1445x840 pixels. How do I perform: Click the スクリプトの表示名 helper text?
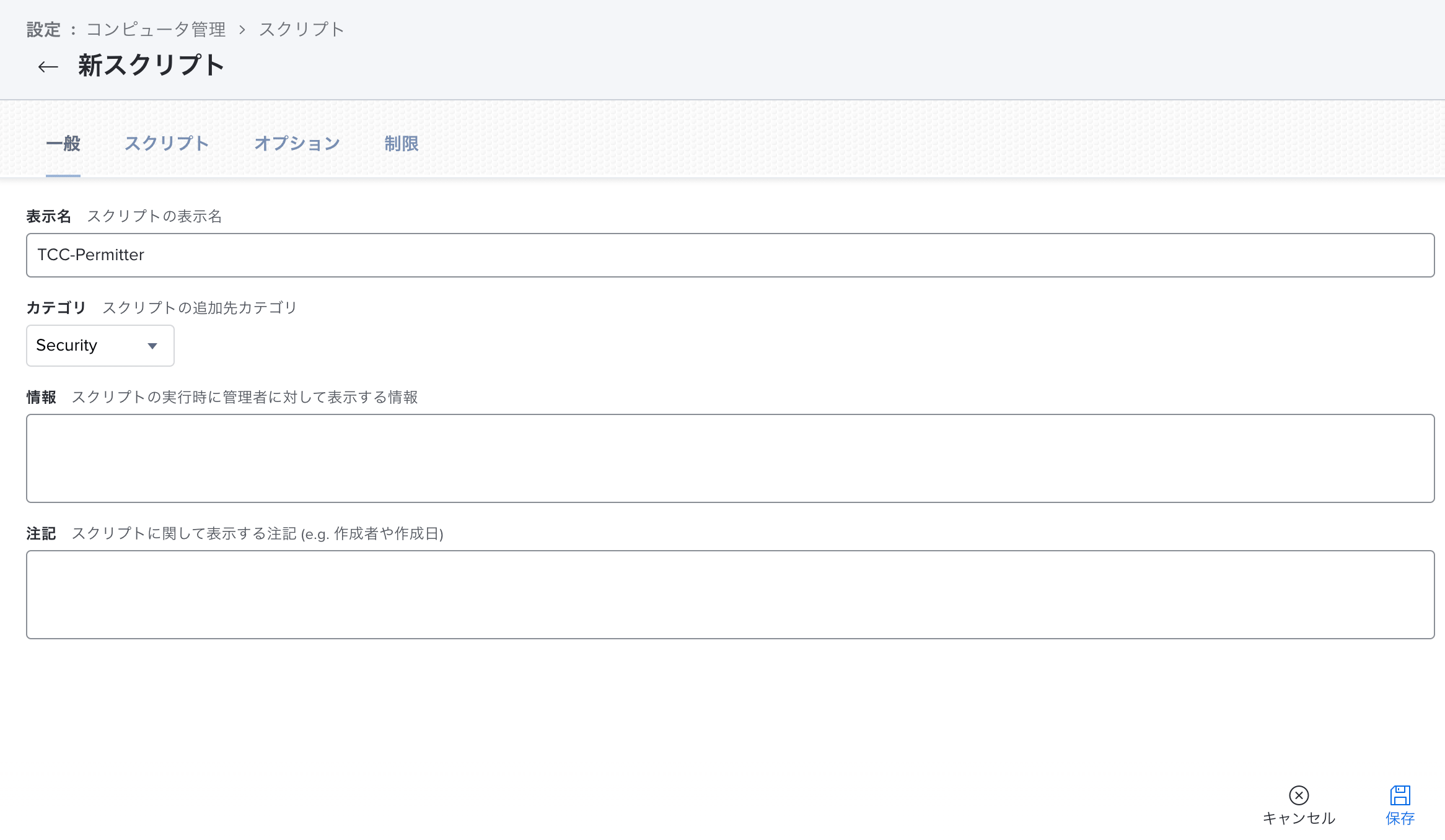[154, 216]
